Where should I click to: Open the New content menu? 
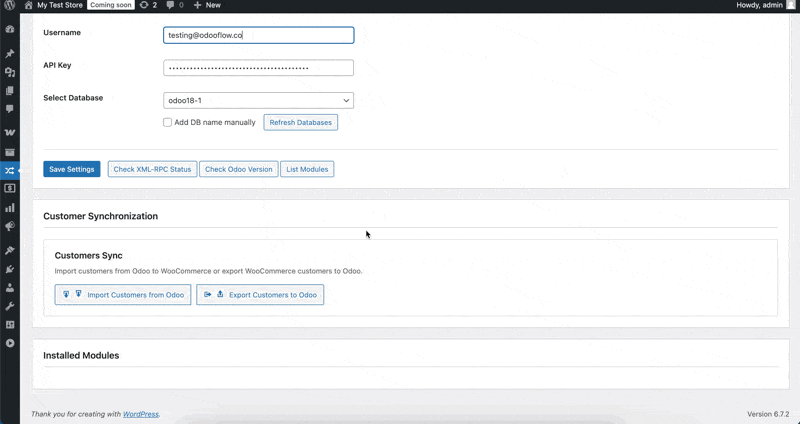pyautogui.click(x=207, y=5)
